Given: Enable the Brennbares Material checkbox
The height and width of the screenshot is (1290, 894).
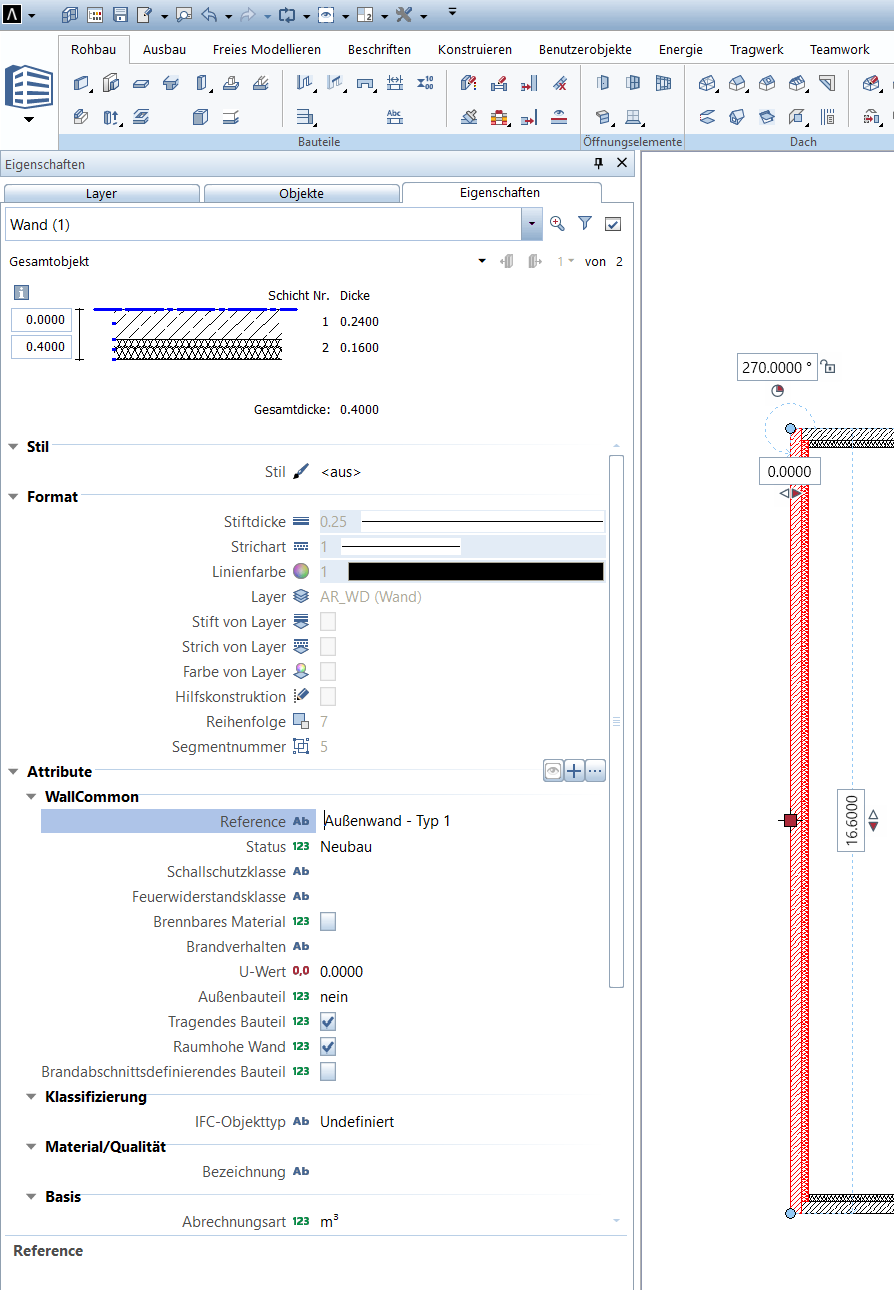Looking at the screenshot, I should click(328, 922).
